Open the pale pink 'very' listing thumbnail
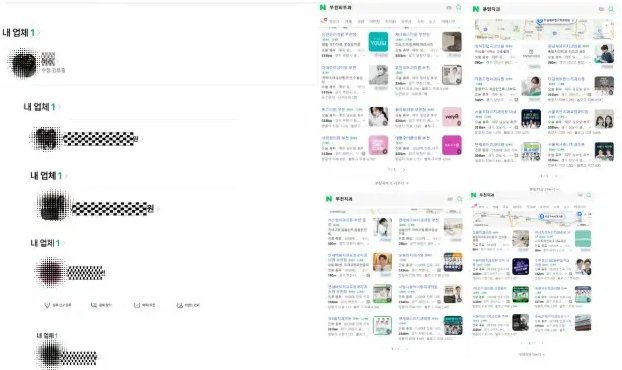 click(452, 117)
